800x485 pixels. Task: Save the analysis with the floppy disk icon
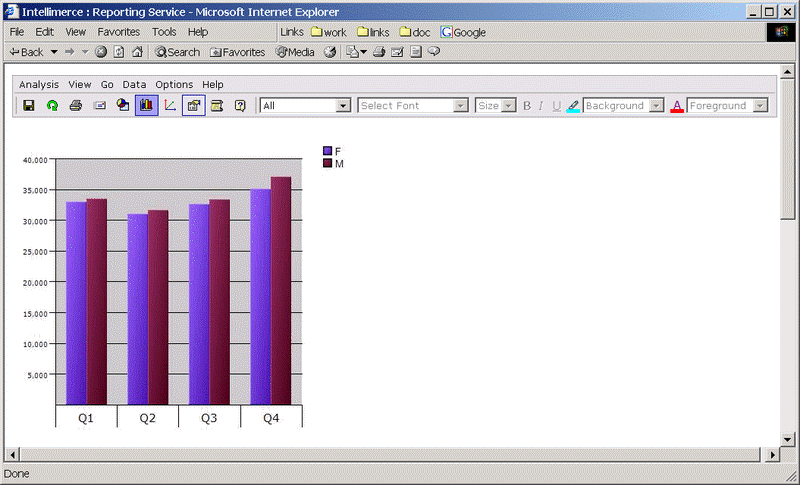29,106
